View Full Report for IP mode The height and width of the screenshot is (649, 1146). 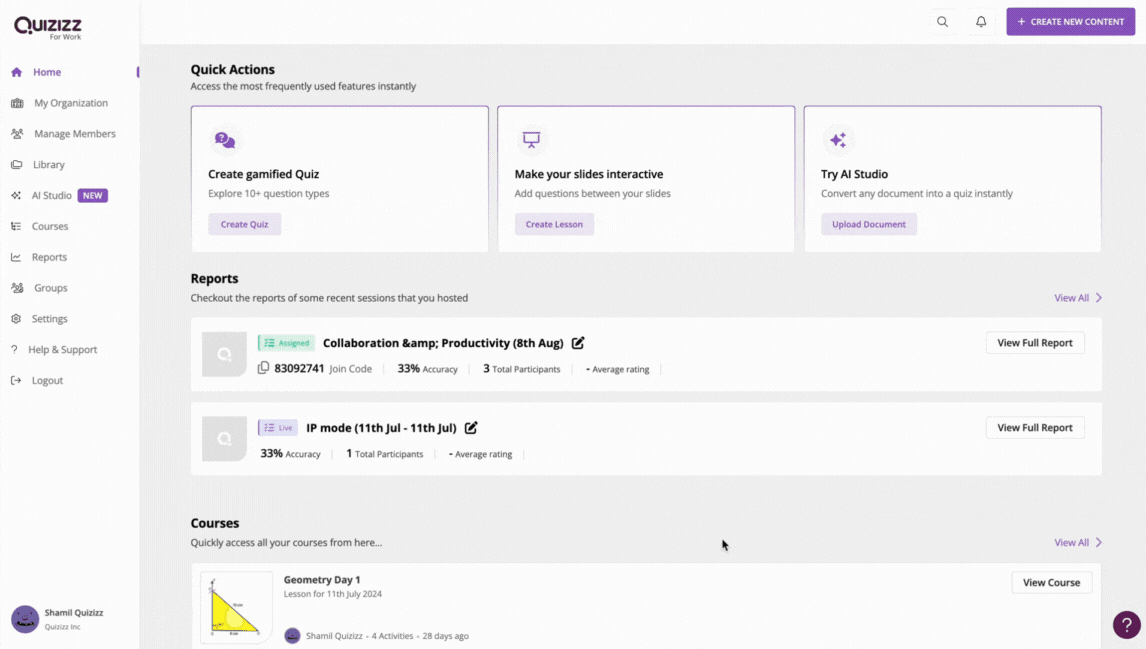(1035, 428)
